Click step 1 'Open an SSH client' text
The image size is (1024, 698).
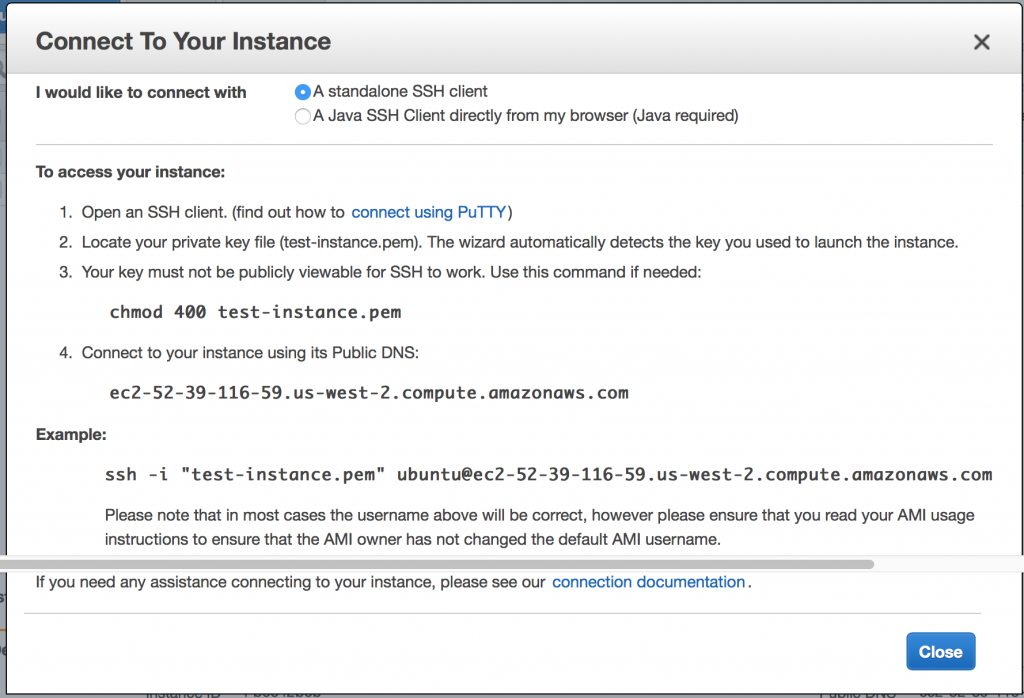[x=213, y=212]
